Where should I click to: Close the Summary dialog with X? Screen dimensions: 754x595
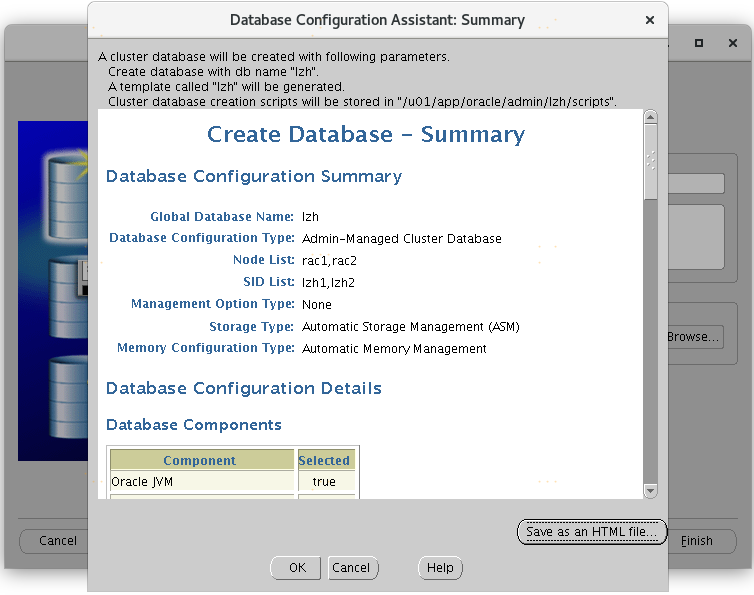click(x=650, y=20)
